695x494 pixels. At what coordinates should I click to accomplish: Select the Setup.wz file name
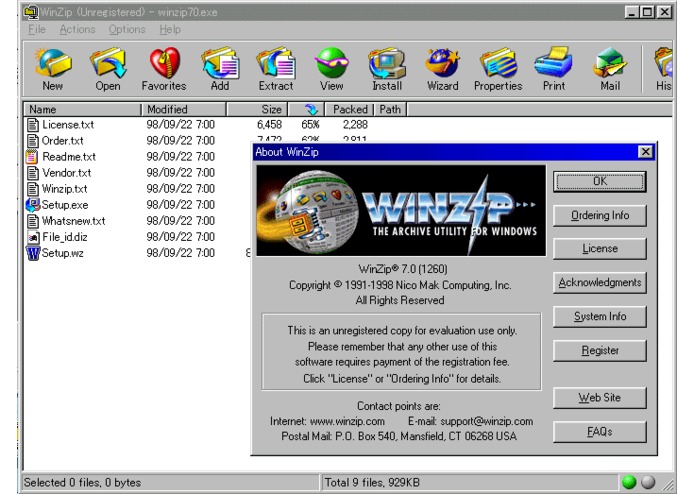tap(62, 253)
